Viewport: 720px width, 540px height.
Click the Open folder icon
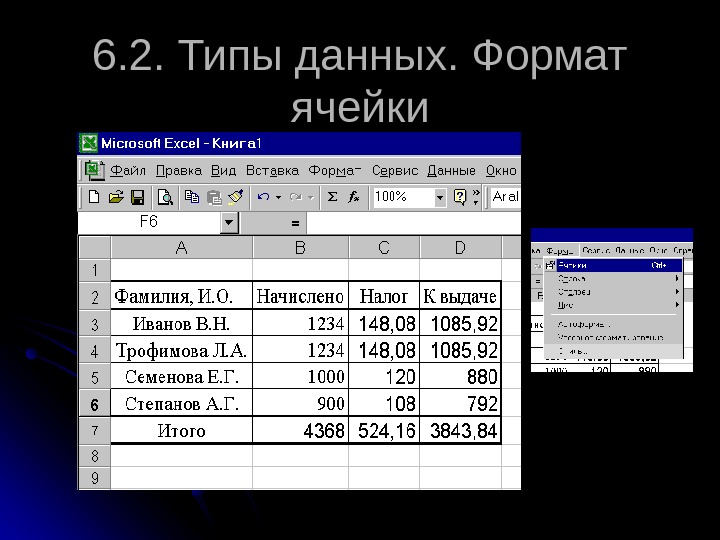[x=116, y=197]
